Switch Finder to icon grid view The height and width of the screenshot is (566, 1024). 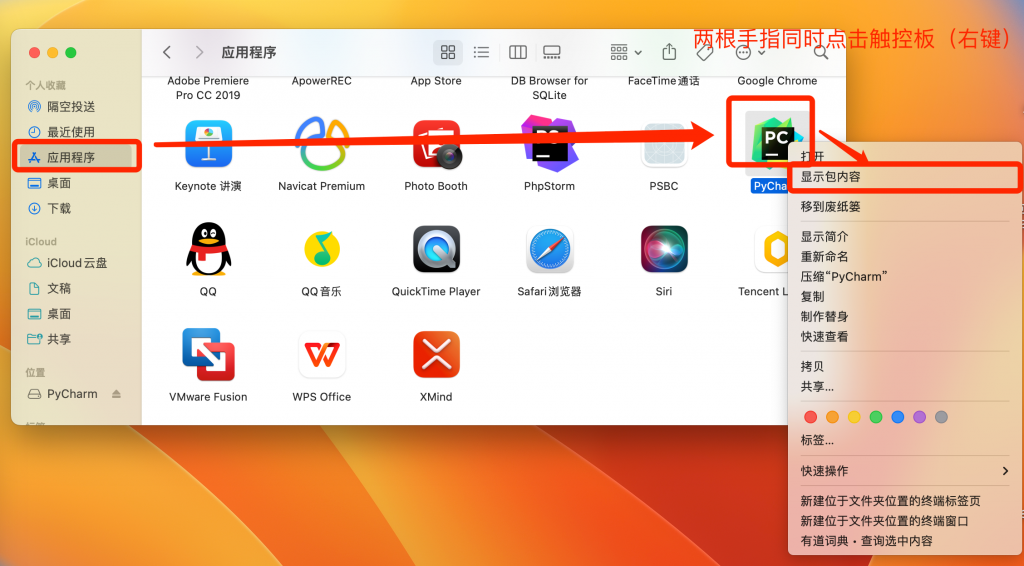pyautogui.click(x=448, y=52)
